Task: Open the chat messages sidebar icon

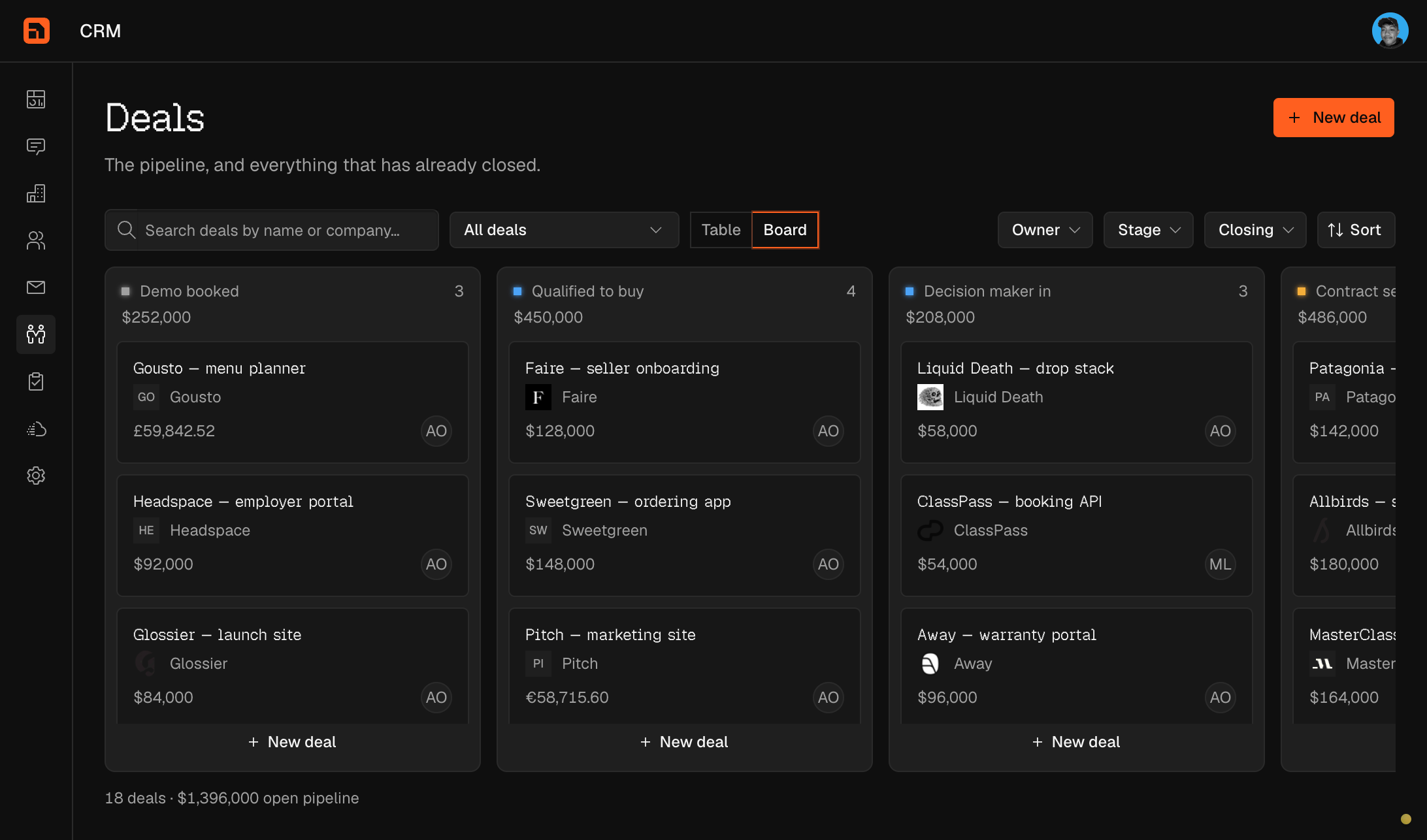Action: pos(36,146)
